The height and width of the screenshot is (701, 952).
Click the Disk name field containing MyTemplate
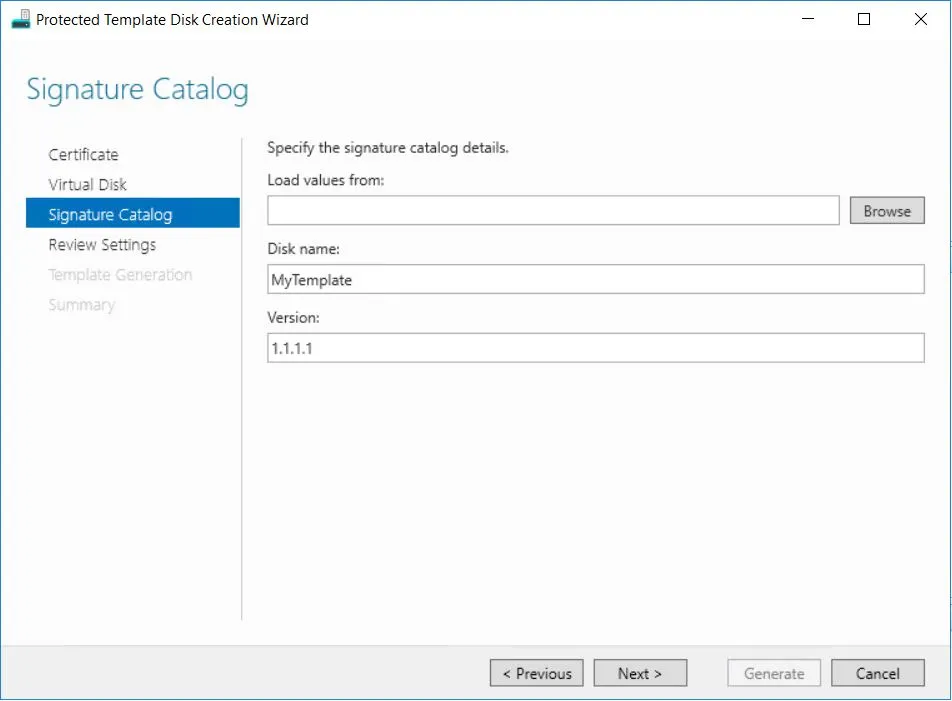coord(595,280)
